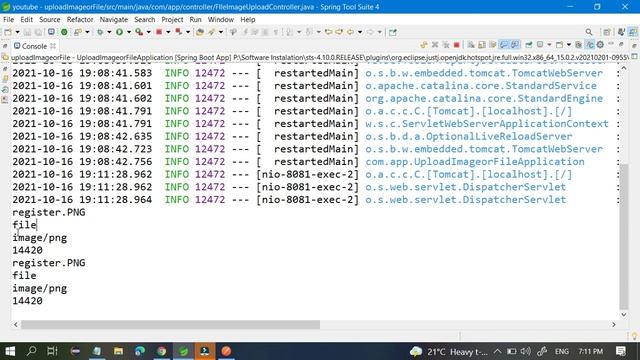The width and height of the screenshot is (640, 360).
Task: Close the Console tab
Action: pos(53,46)
